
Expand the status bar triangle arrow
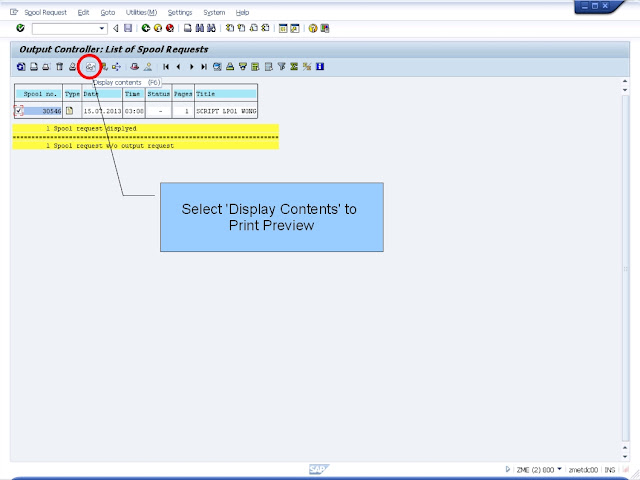pyautogui.click(x=508, y=469)
